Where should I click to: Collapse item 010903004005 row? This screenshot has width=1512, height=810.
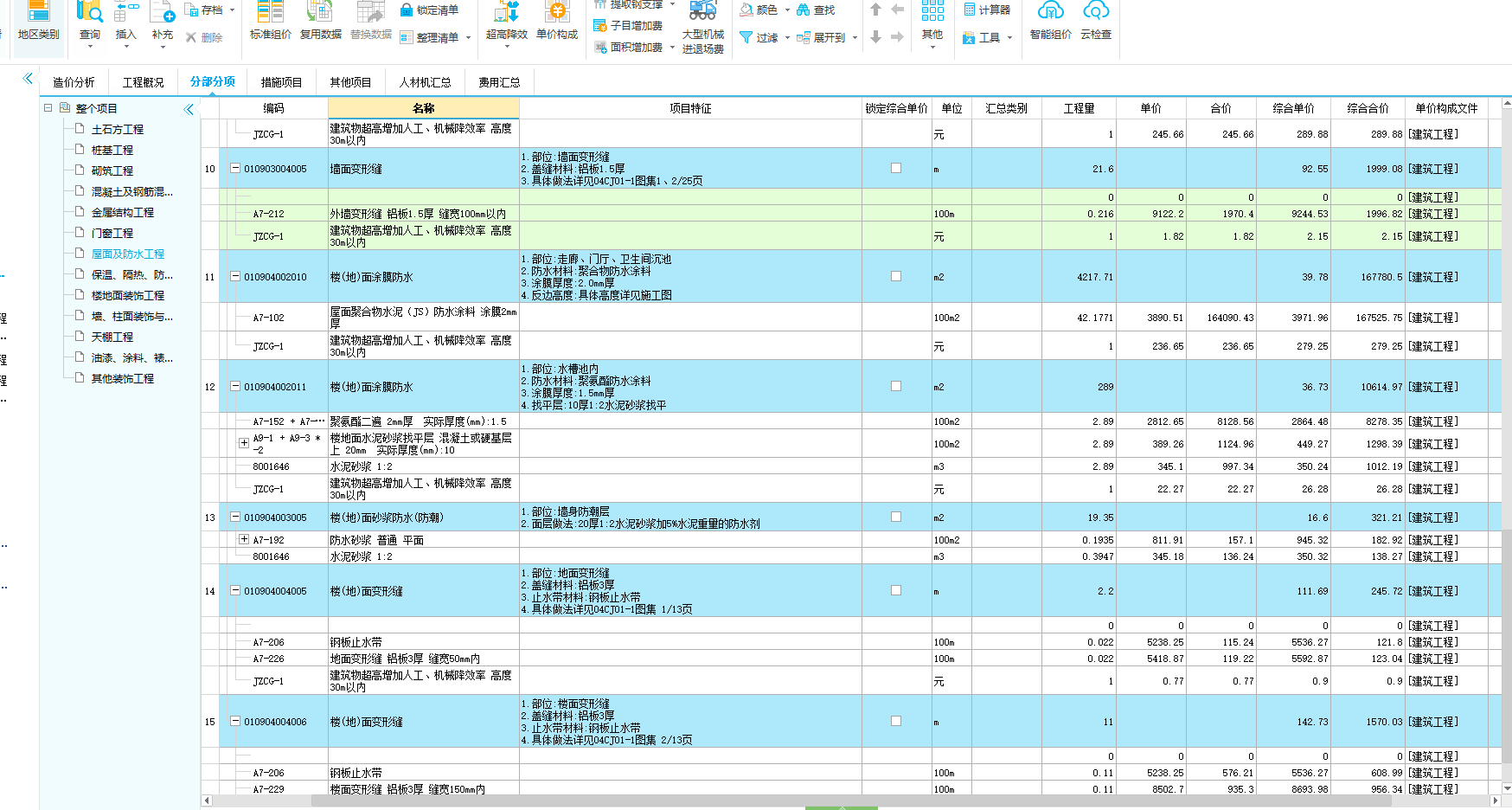pyautogui.click(x=235, y=168)
